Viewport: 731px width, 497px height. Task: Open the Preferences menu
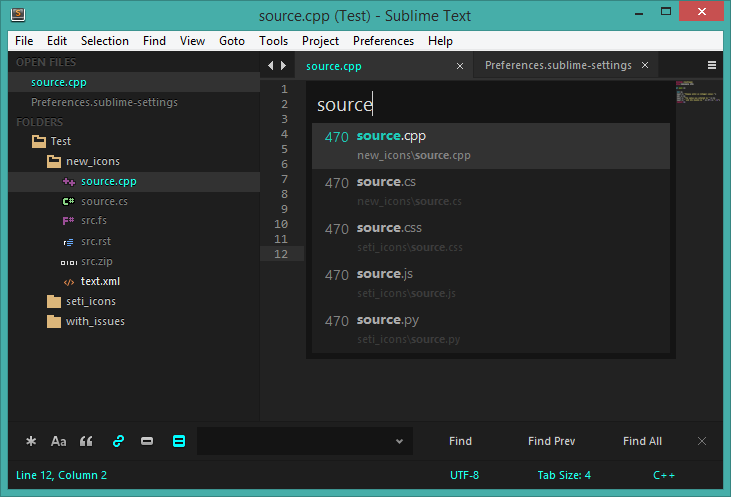(383, 41)
